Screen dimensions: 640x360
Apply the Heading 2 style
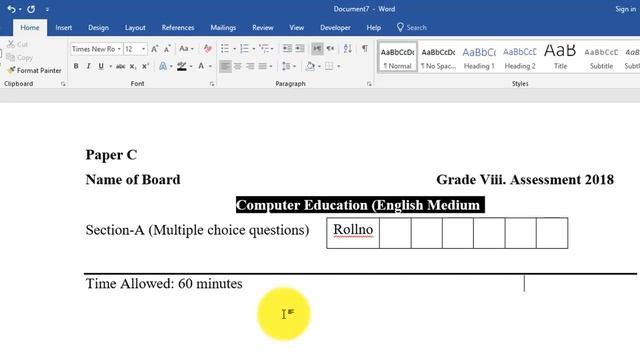(x=520, y=57)
